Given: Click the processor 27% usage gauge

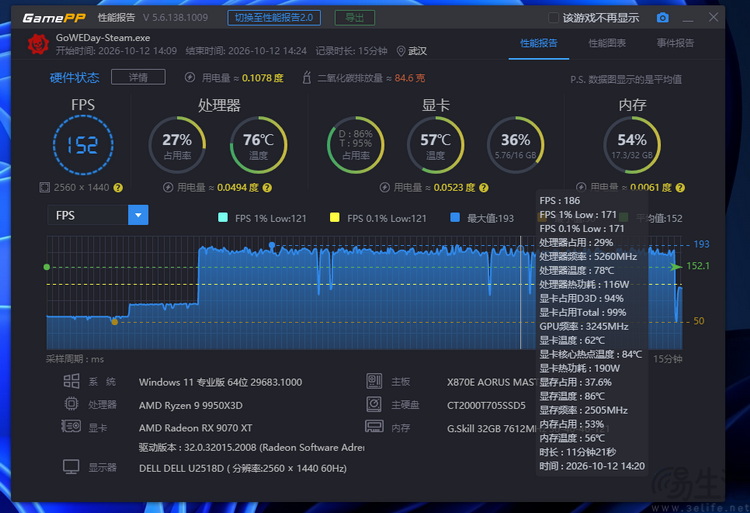Looking at the screenshot, I should click(177, 145).
